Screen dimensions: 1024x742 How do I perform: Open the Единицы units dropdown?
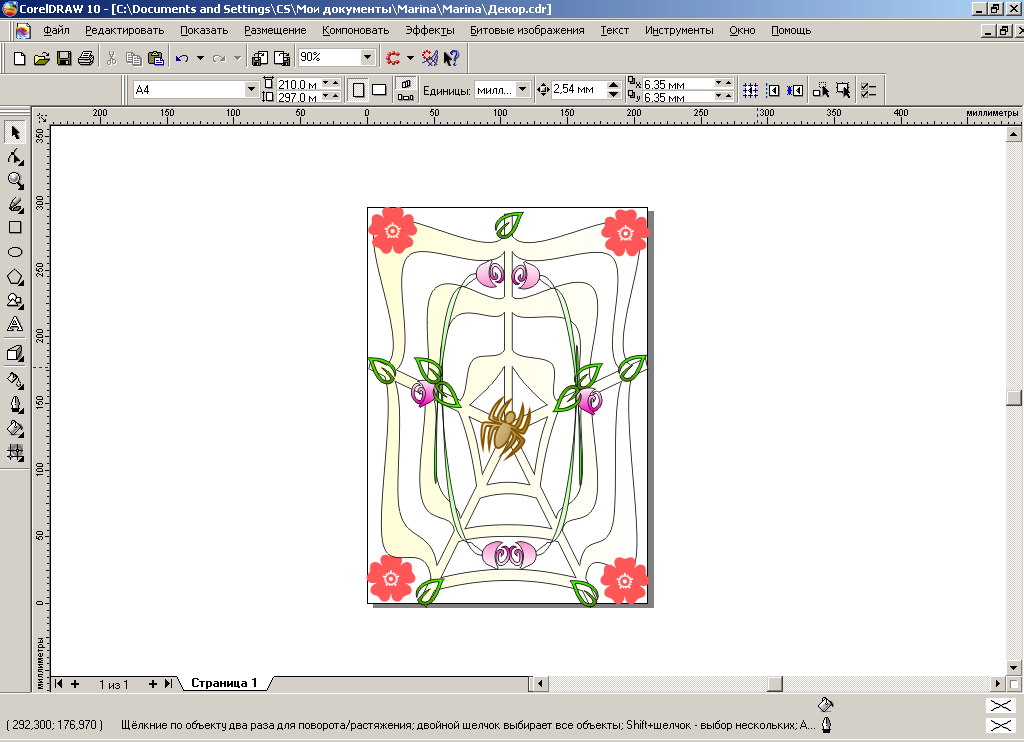pyautogui.click(x=522, y=89)
